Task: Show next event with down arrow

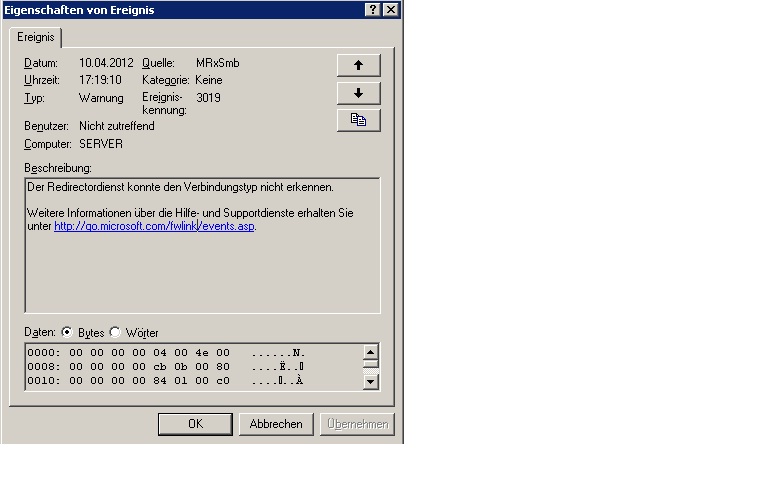Action: coord(359,93)
